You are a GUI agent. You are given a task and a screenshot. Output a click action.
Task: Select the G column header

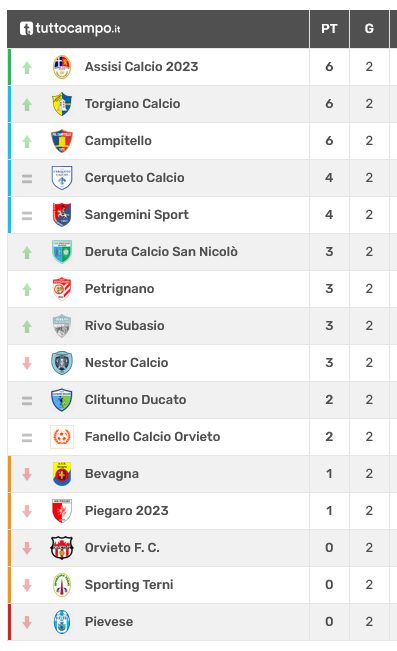[x=369, y=29]
